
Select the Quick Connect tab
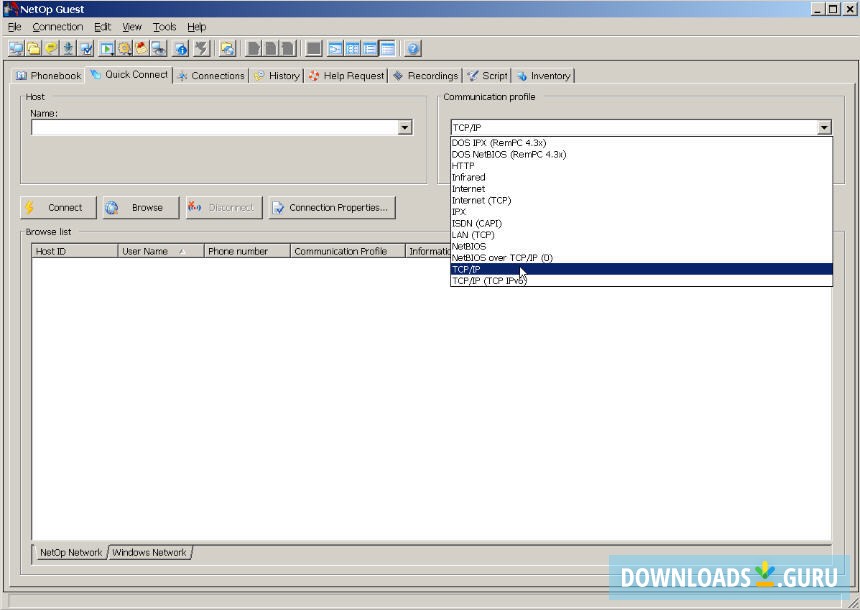point(129,75)
